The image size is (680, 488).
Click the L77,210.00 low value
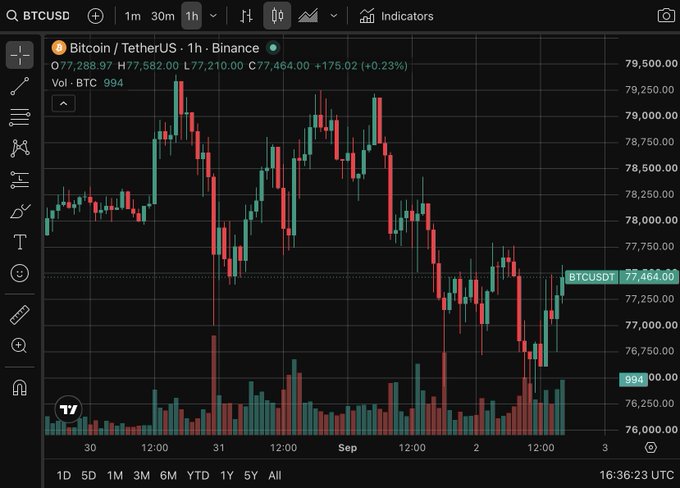tap(213, 66)
